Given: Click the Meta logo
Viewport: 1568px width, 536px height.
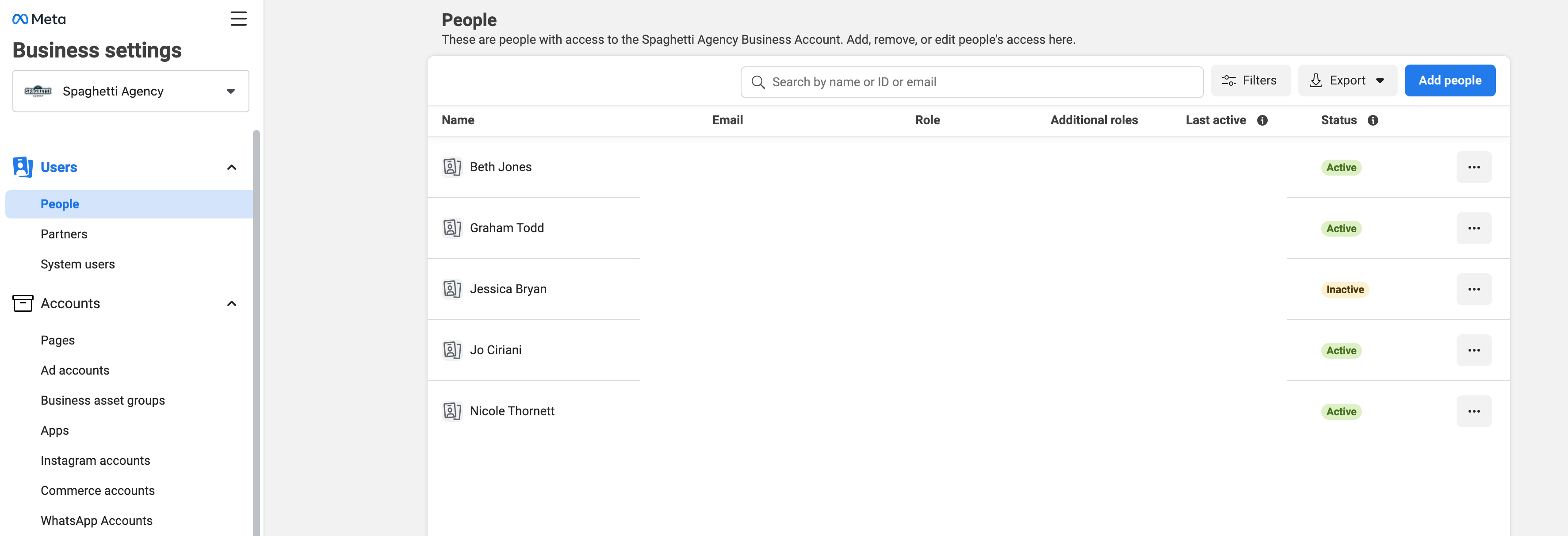Looking at the screenshot, I should (39, 19).
